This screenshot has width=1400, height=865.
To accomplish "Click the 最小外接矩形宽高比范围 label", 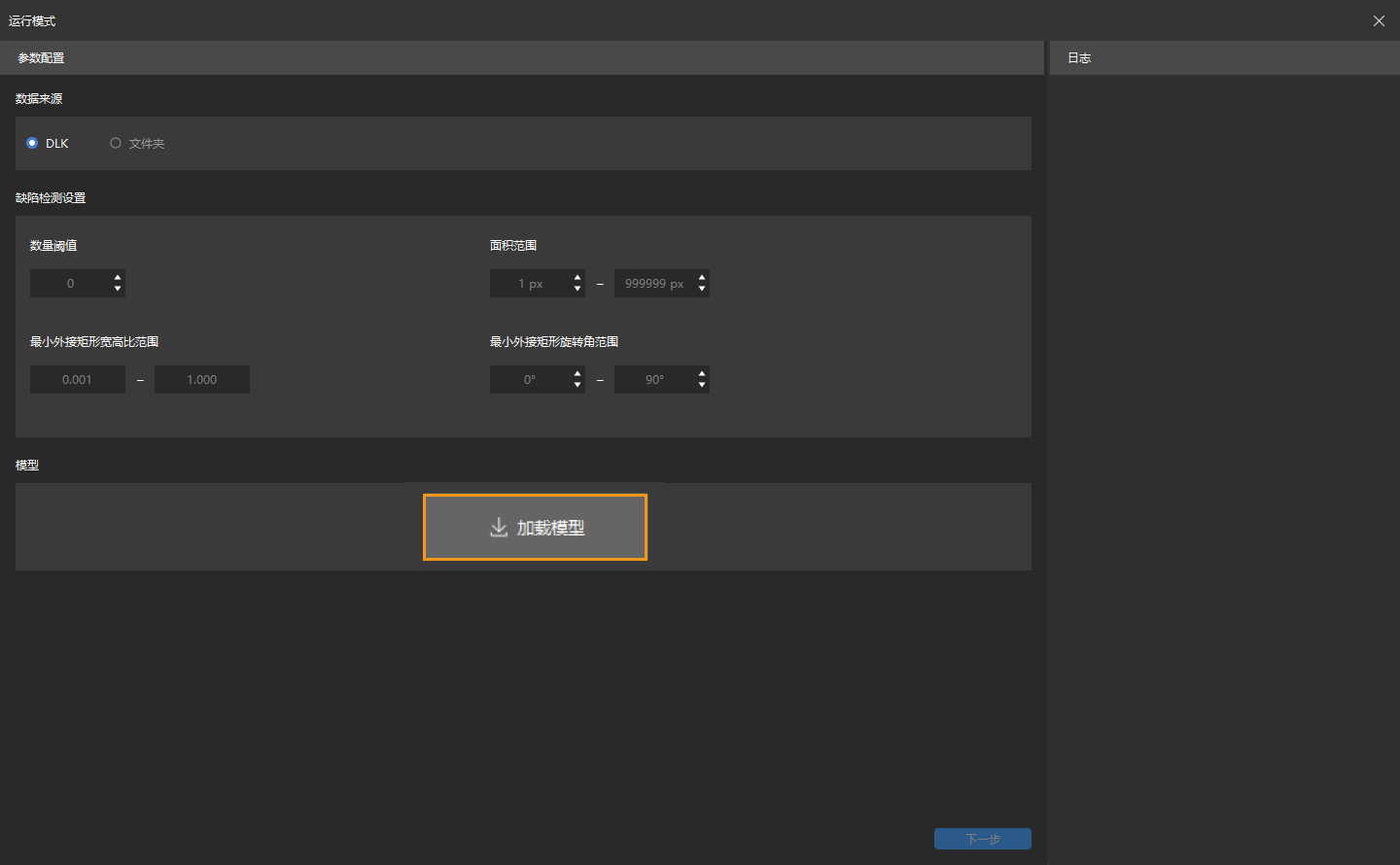I will 94,342.
